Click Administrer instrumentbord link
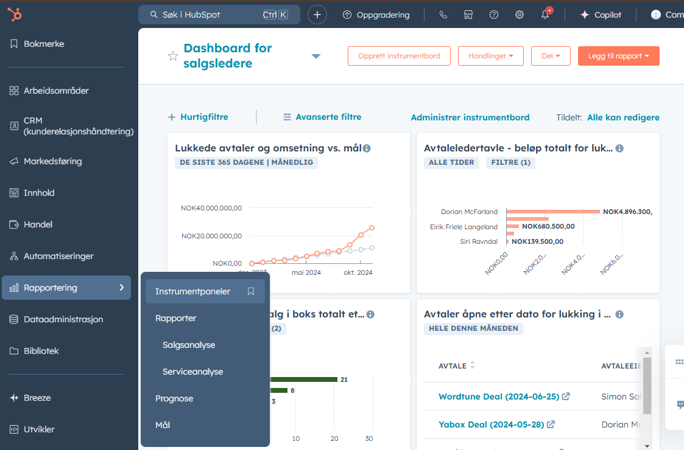This screenshot has width=684, height=450. pyautogui.click(x=470, y=117)
